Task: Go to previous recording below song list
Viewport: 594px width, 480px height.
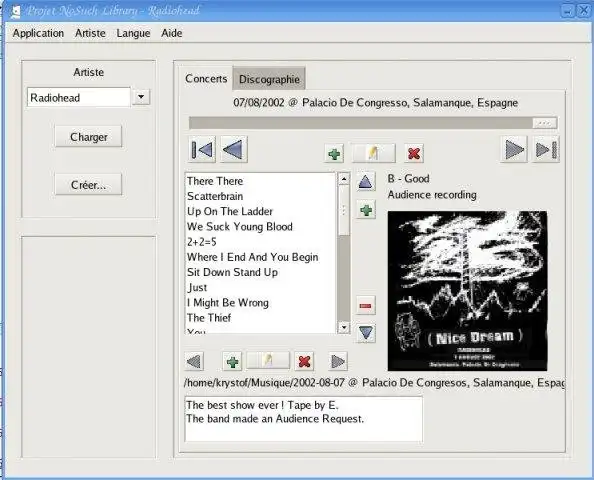Action: coord(194,361)
